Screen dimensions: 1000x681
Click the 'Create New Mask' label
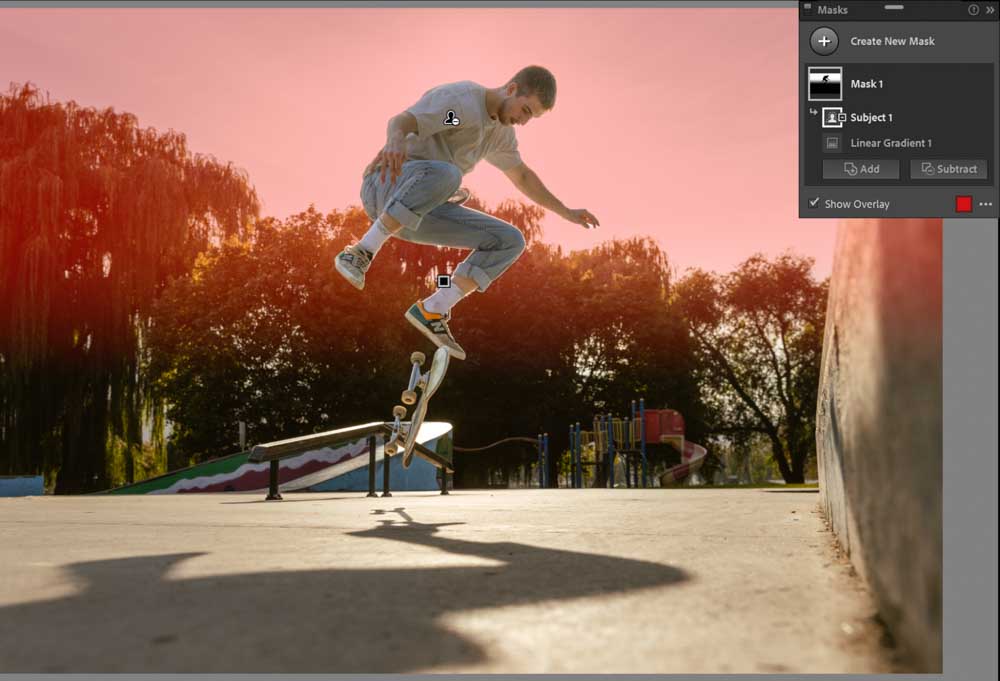coord(892,41)
